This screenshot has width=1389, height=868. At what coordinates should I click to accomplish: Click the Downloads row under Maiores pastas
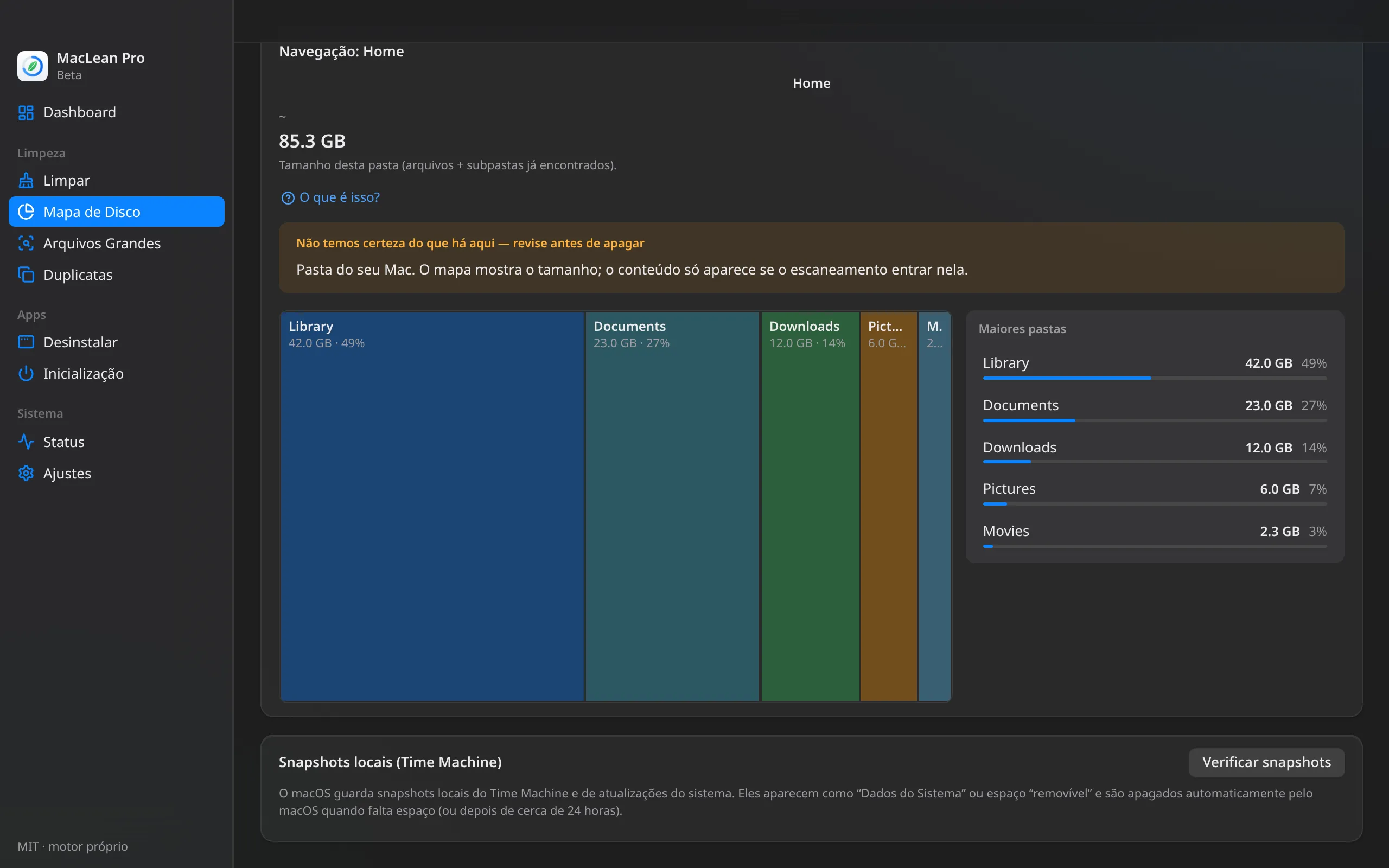tap(1154, 451)
